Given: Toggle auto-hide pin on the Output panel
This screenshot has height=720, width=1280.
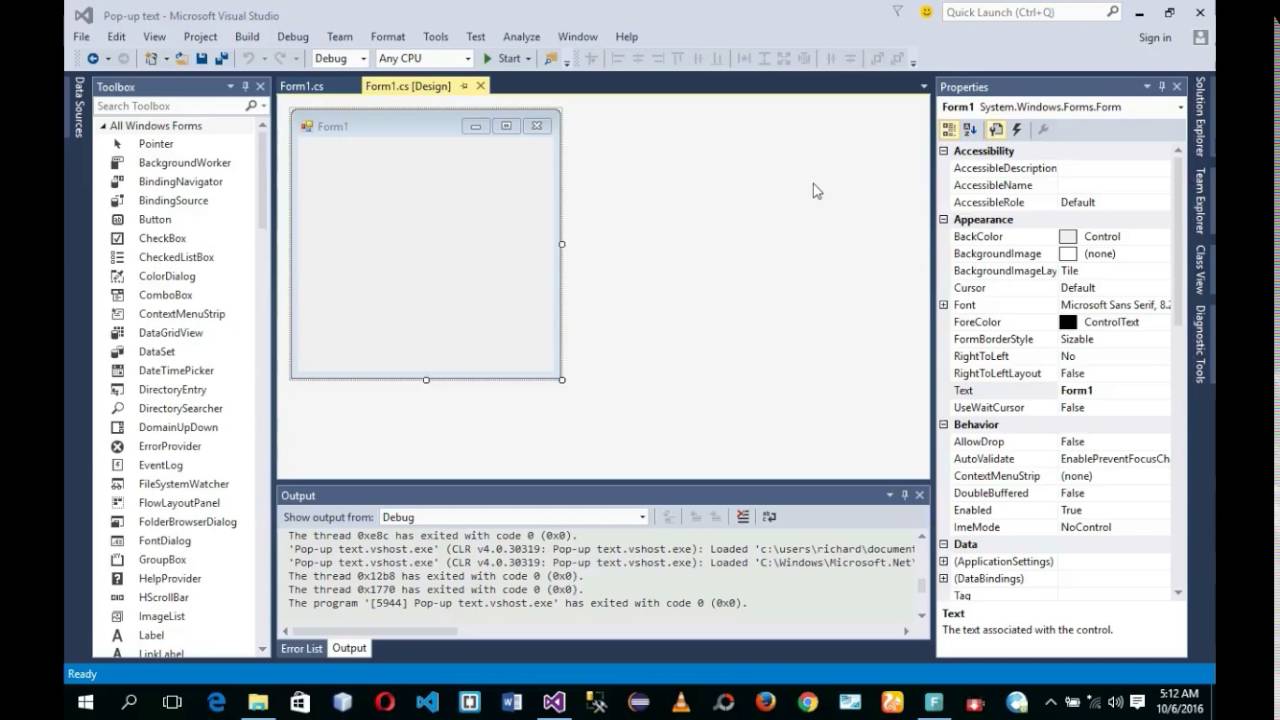Looking at the screenshot, I should pyautogui.click(x=905, y=495).
